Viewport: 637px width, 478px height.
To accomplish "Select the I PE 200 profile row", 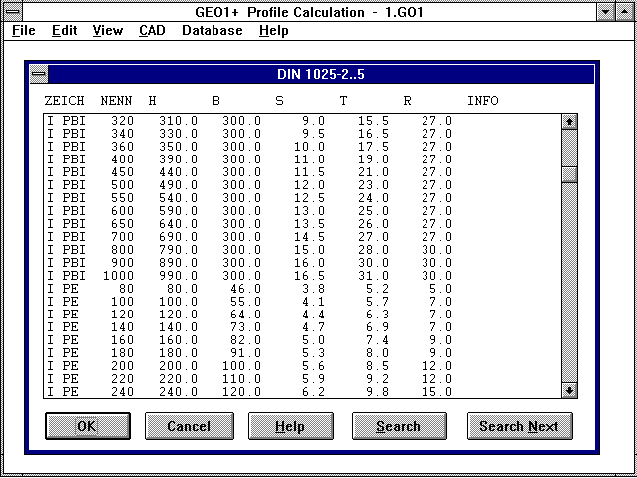I will point(250,366).
